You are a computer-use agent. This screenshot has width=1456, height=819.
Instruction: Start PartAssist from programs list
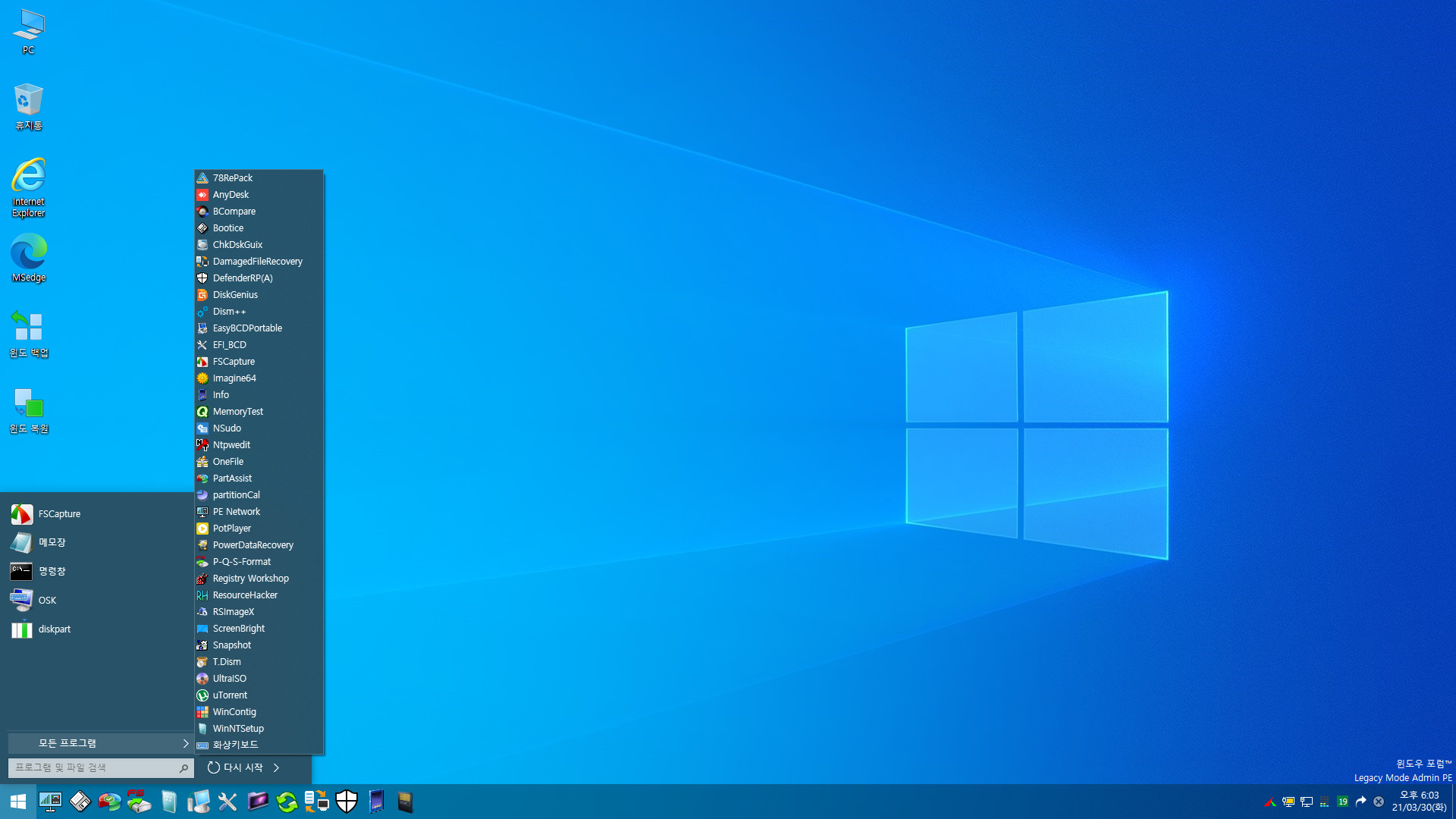(259, 479)
